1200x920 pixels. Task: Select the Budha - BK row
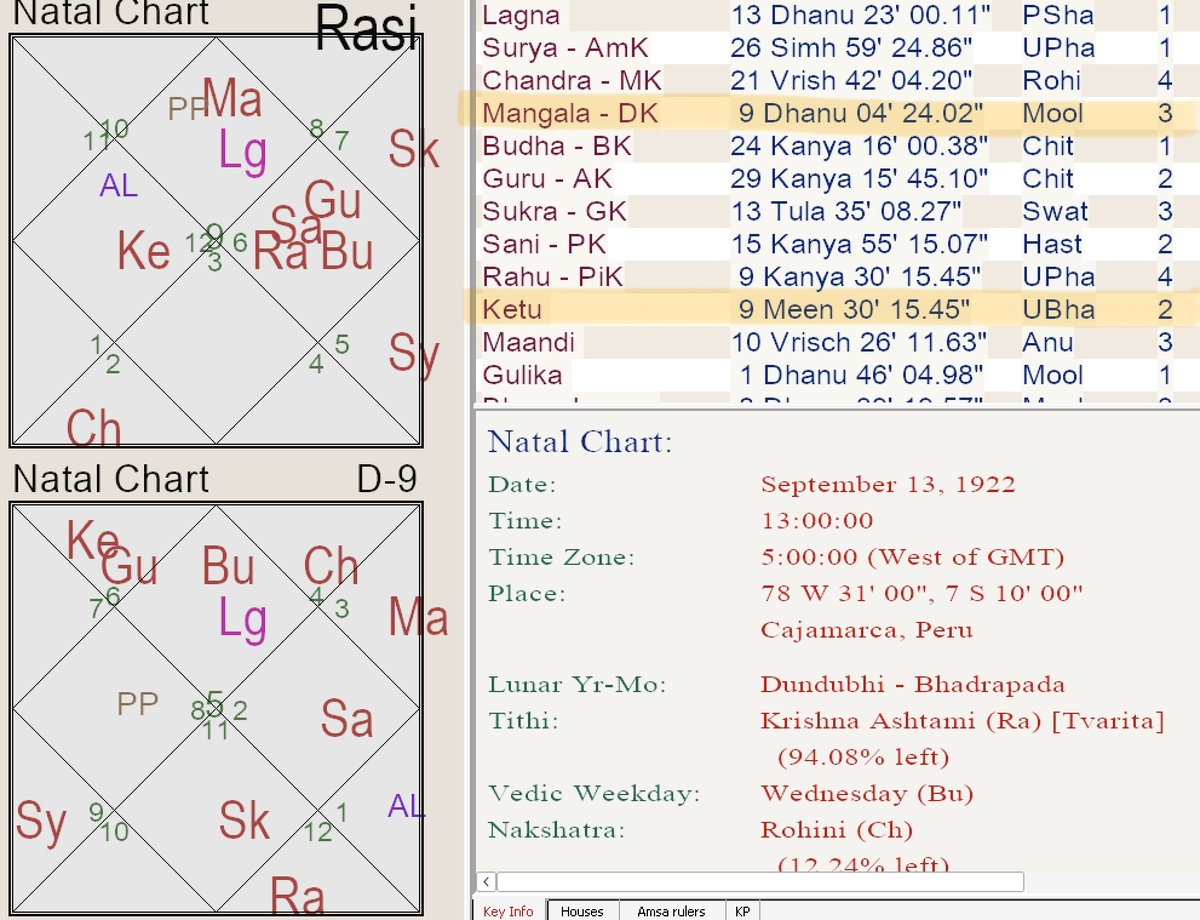click(x=835, y=146)
